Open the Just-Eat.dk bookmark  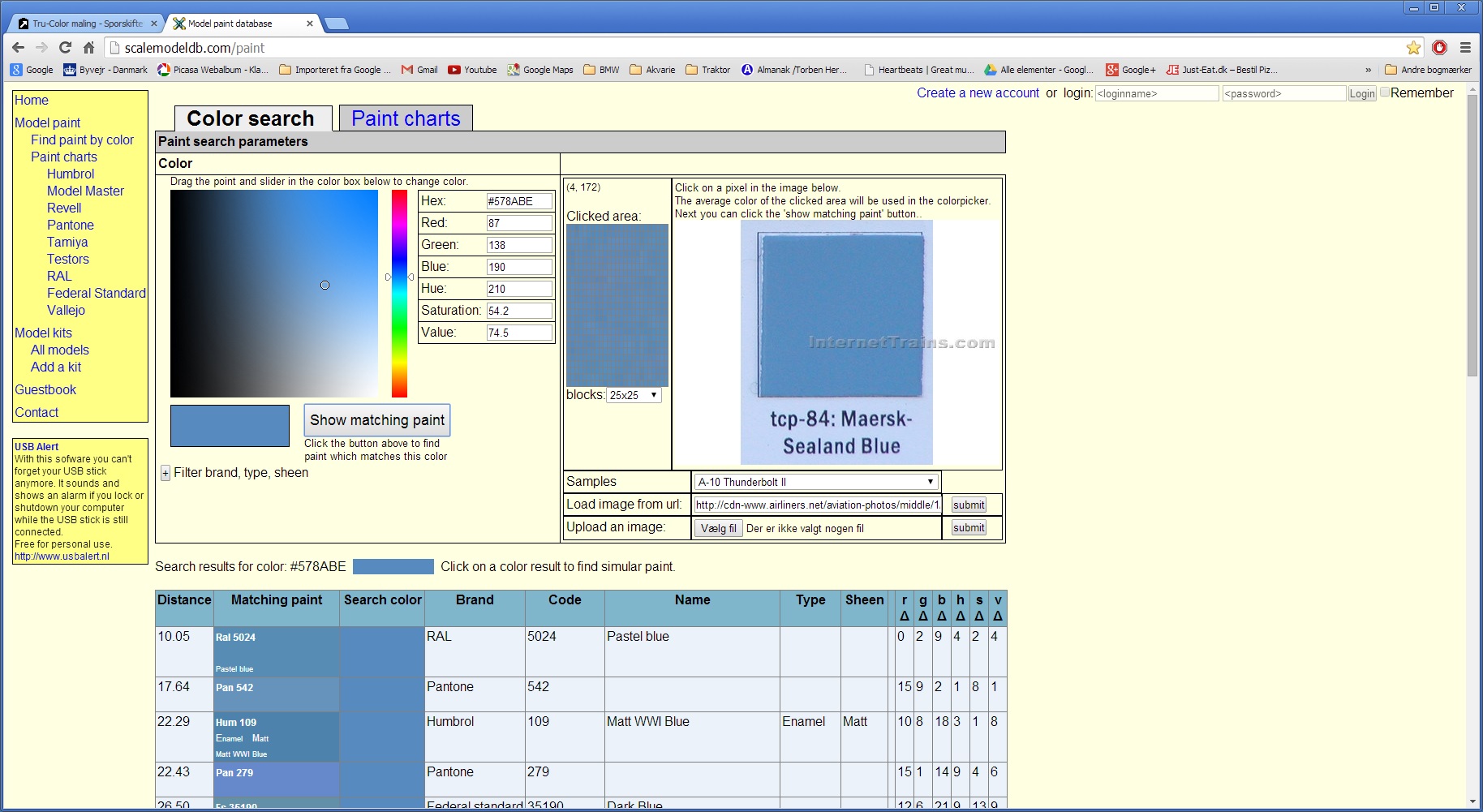click(1222, 70)
